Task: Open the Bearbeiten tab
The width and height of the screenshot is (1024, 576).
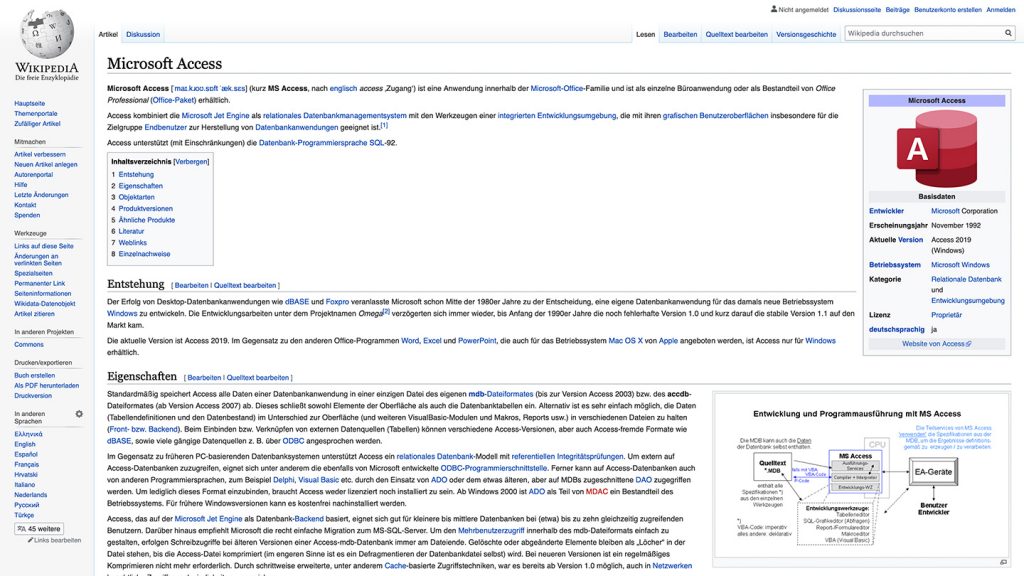Action: tap(680, 34)
